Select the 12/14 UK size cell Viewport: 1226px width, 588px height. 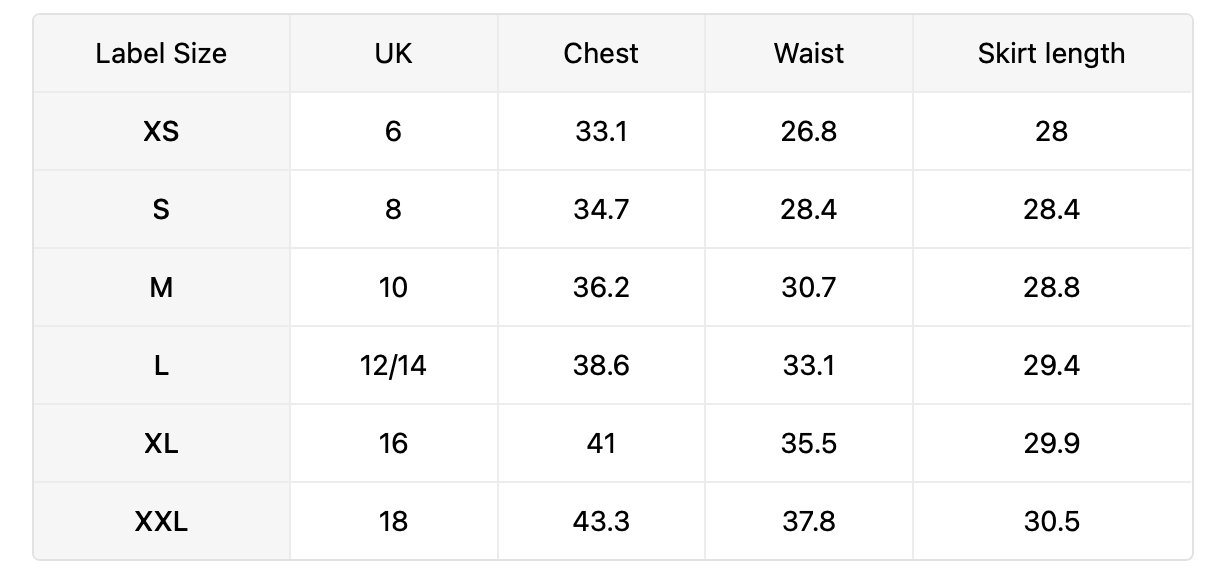[x=394, y=365]
